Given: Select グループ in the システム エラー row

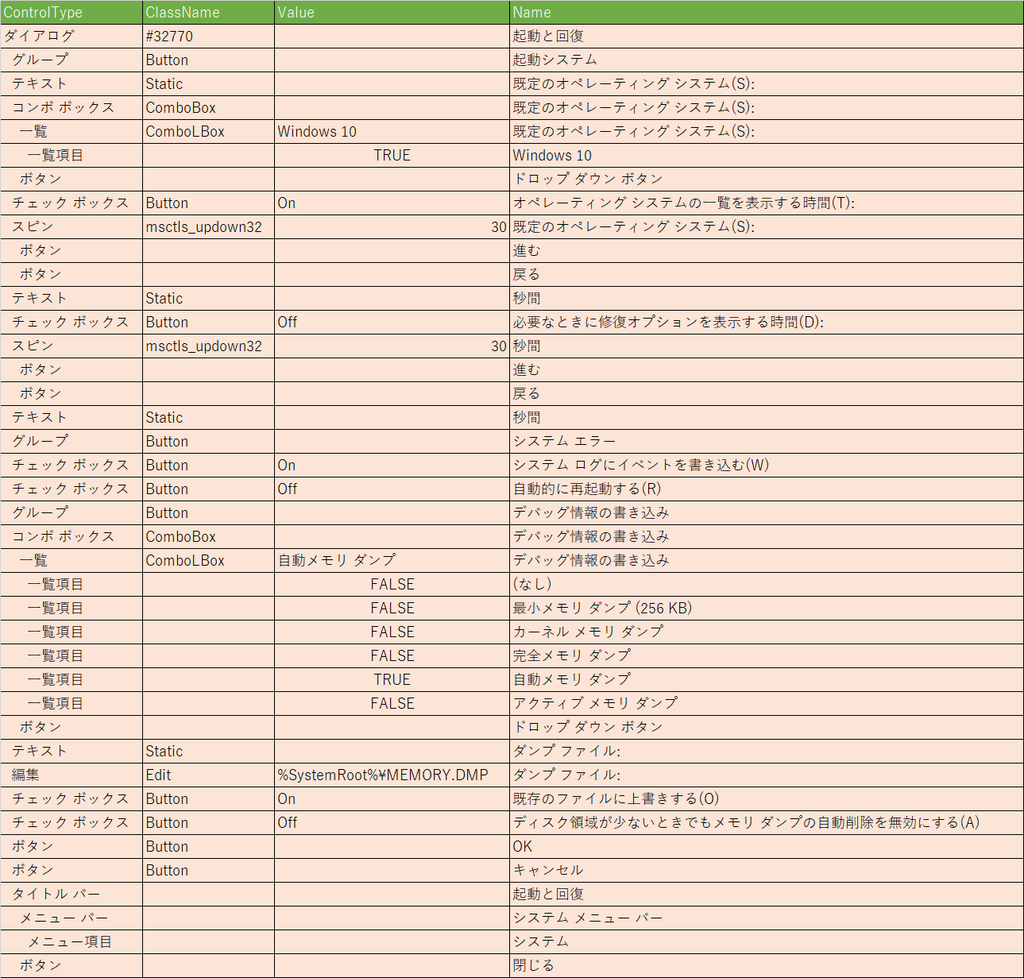Looking at the screenshot, I should point(71,441).
